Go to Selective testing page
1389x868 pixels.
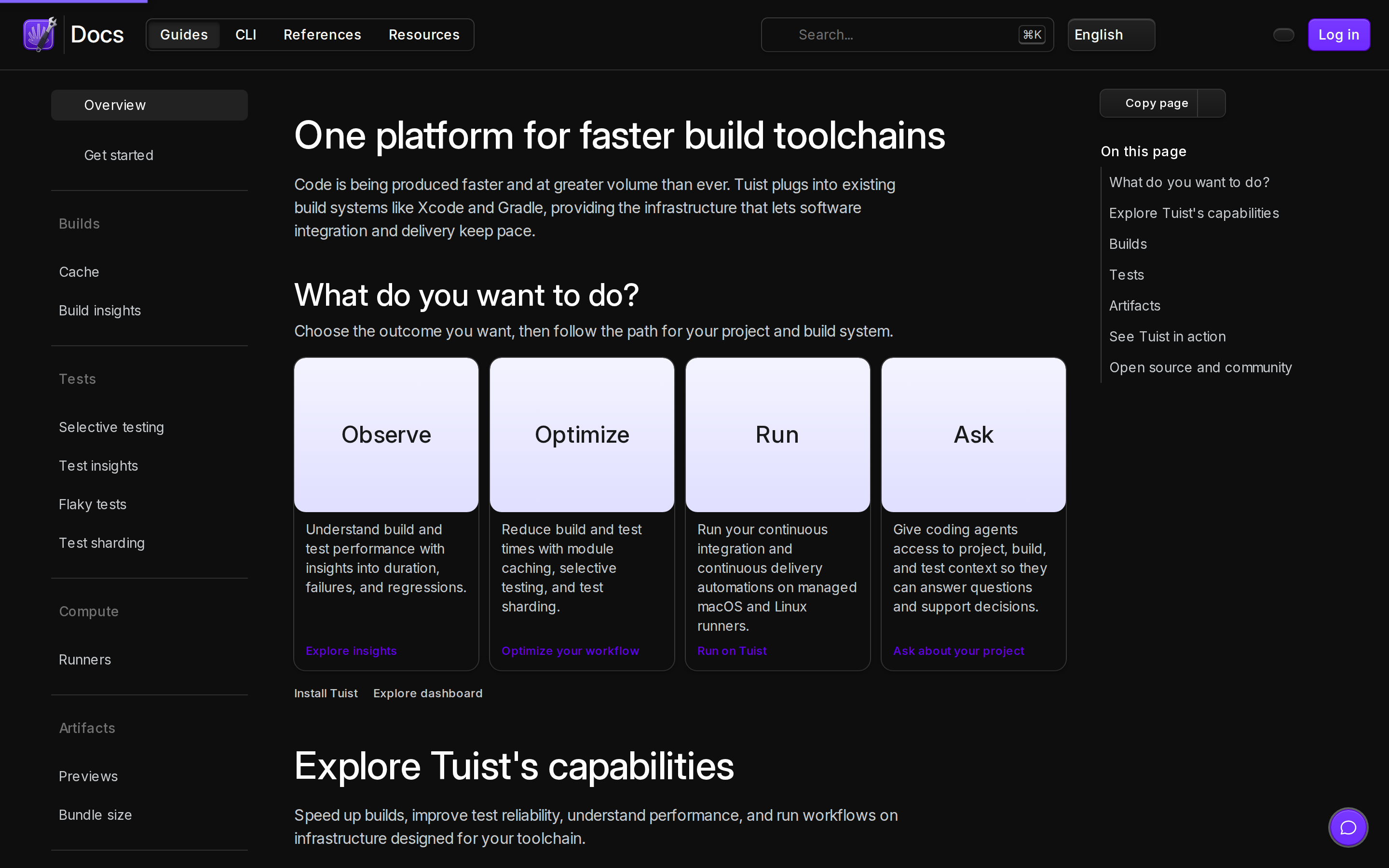pyautogui.click(x=111, y=427)
